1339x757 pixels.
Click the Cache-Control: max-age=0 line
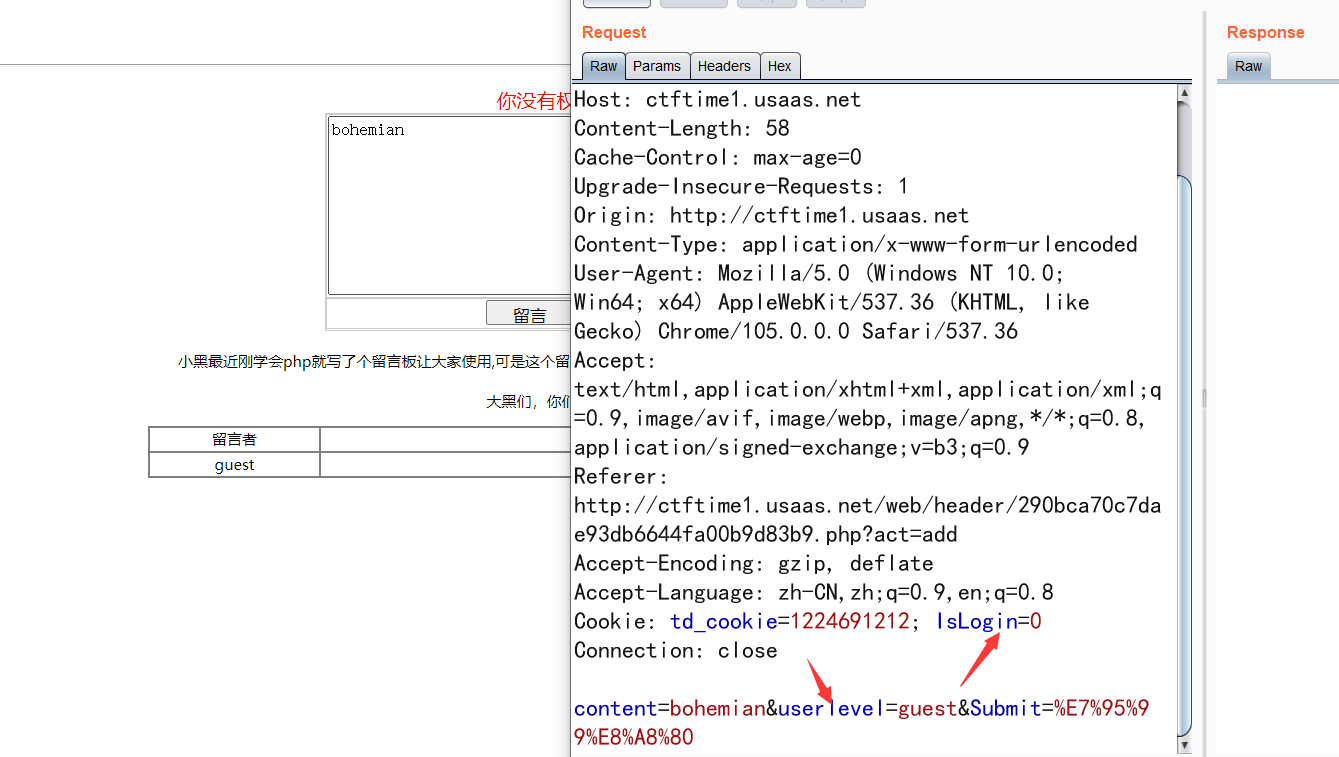(717, 158)
